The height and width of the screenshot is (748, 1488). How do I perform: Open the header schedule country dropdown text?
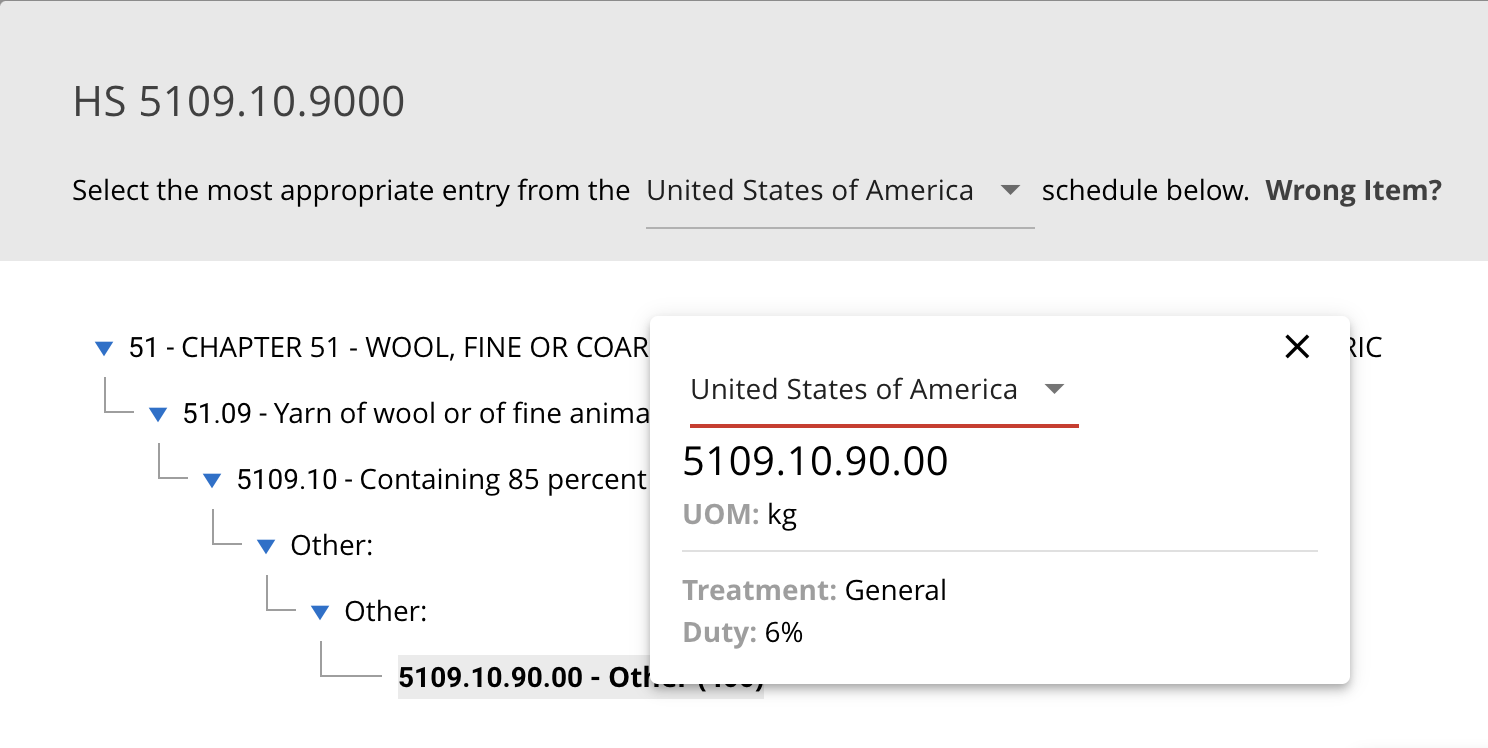click(810, 190)
